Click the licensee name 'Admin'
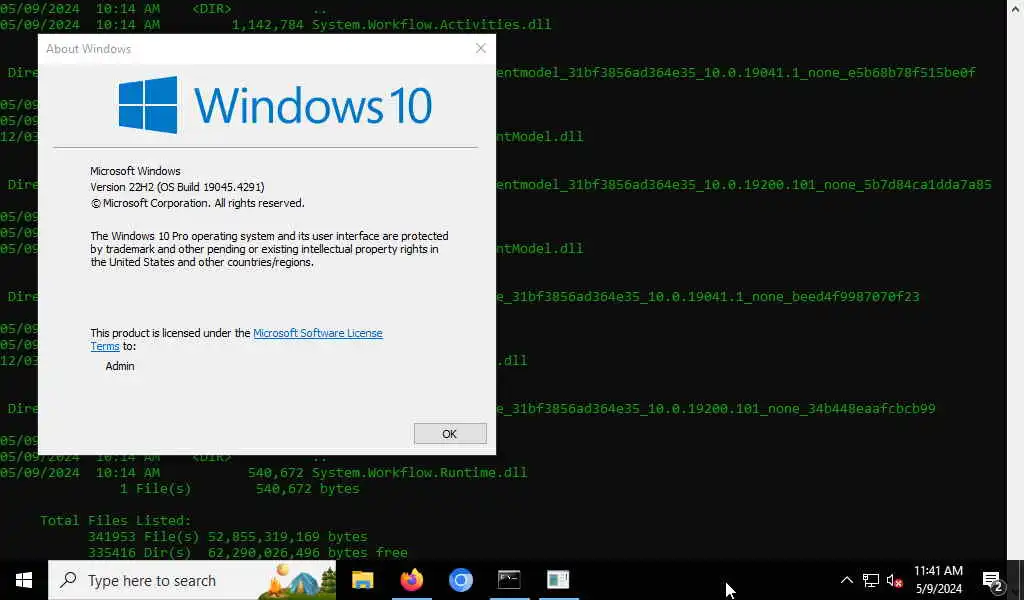1024x600 pixels. click(120, 366)
